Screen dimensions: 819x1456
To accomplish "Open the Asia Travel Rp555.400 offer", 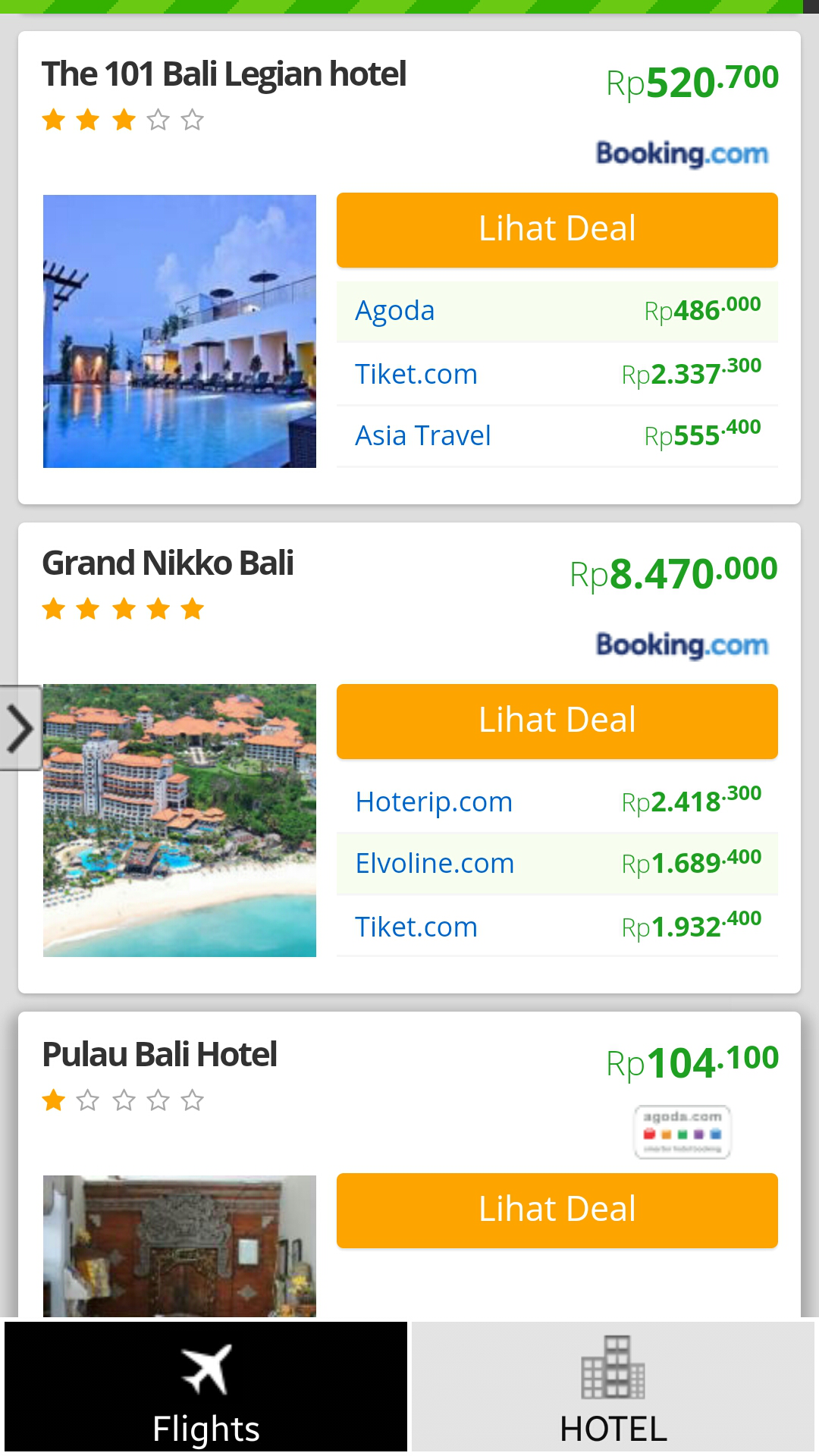I will tap(557, 436).
